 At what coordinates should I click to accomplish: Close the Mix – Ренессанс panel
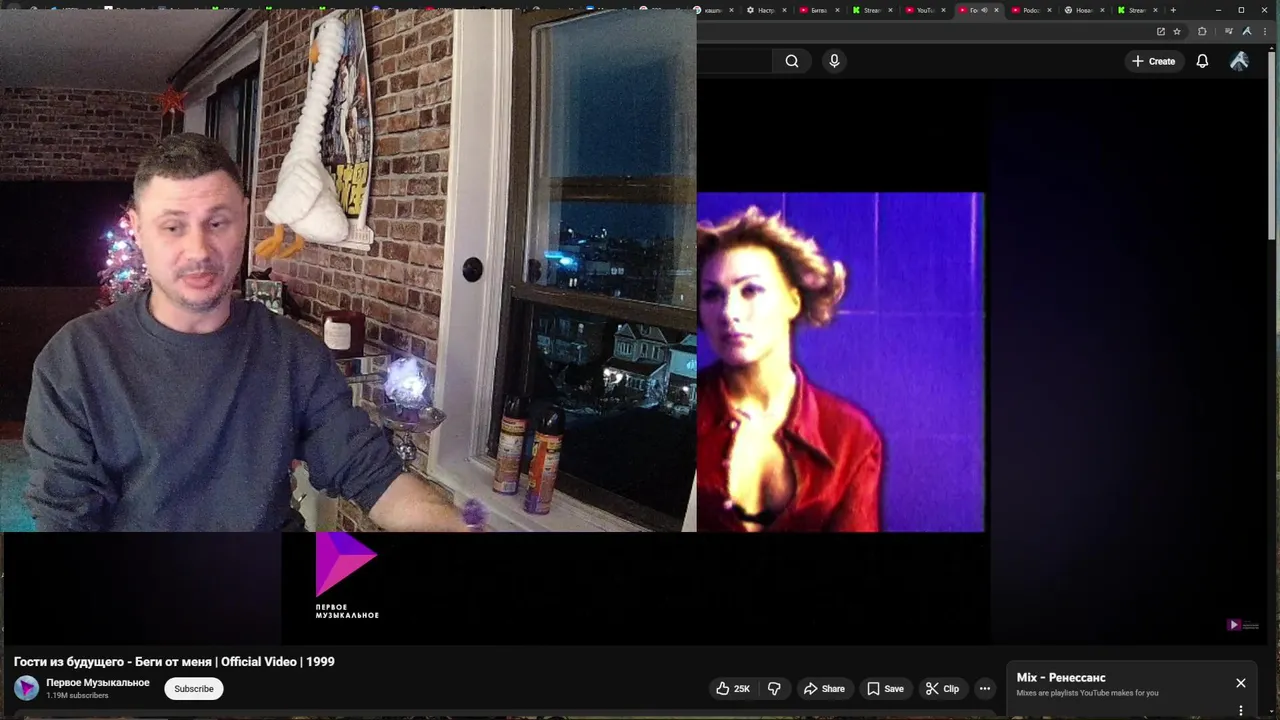click(1240, 683)
